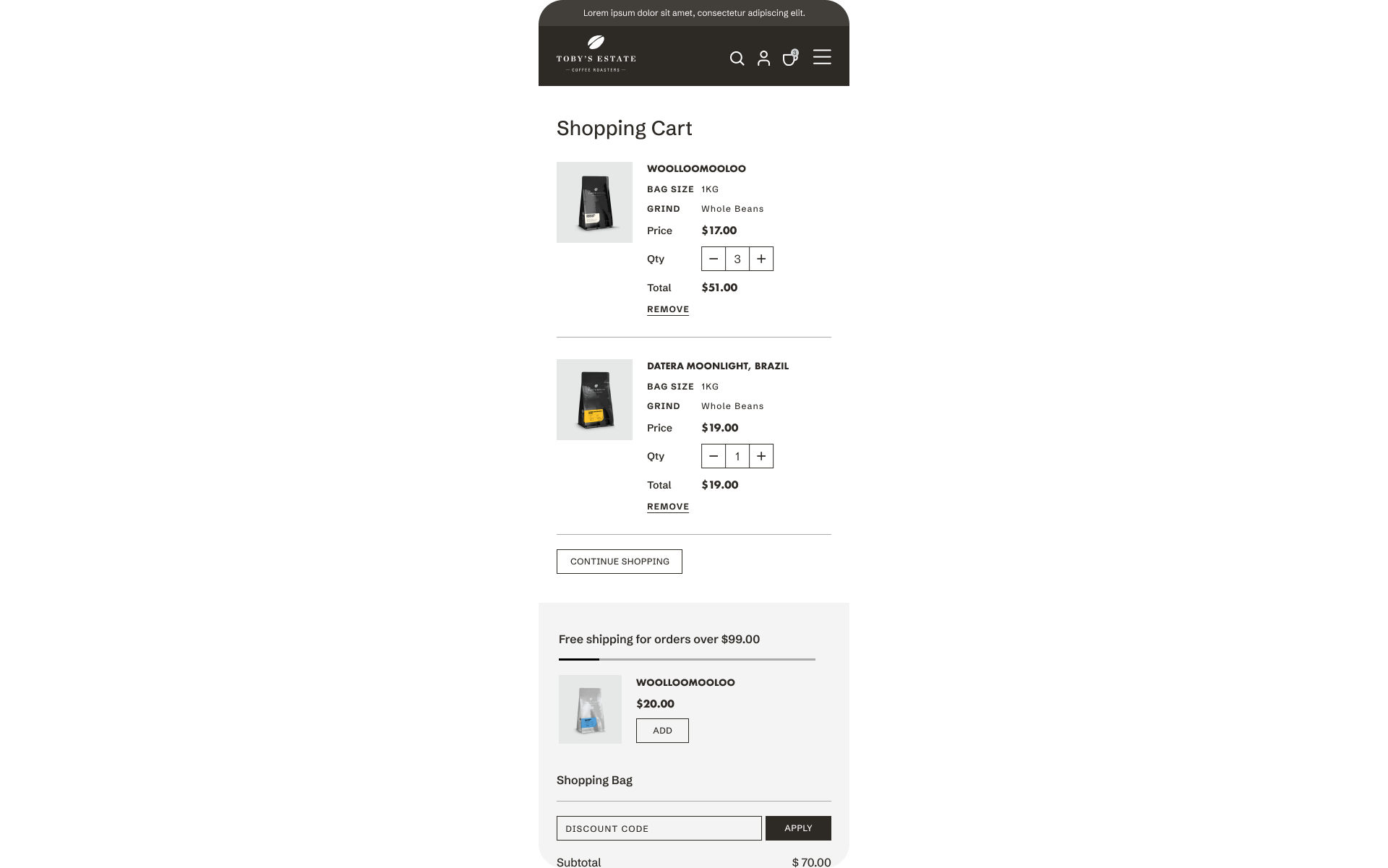Open the hamburger menu

(822, 57)
